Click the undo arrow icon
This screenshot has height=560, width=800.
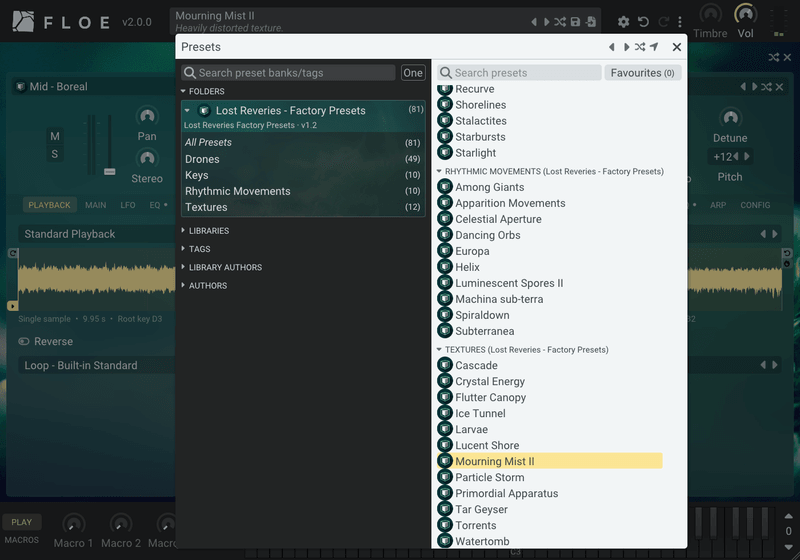pos(643,22)
